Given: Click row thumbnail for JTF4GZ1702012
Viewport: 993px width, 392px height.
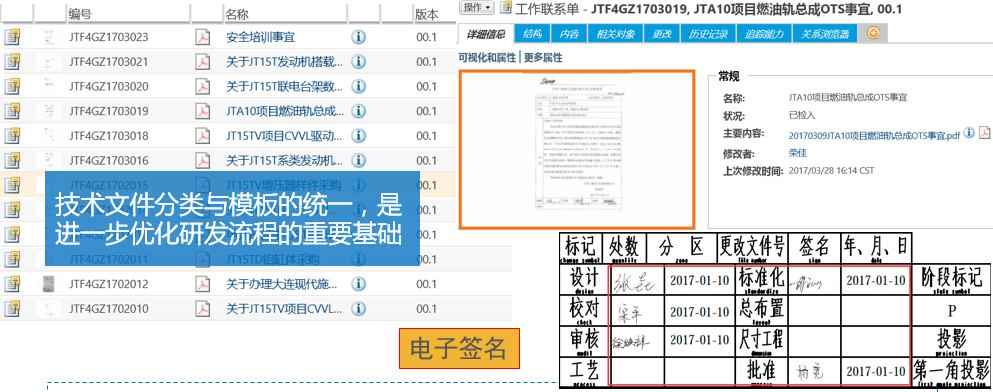Looking at the screenshot, I should pos(48,284).
